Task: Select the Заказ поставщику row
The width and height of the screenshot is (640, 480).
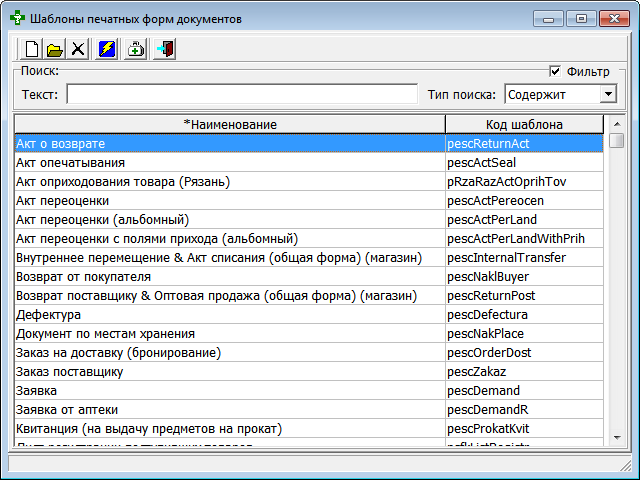Action: [229, 372]
